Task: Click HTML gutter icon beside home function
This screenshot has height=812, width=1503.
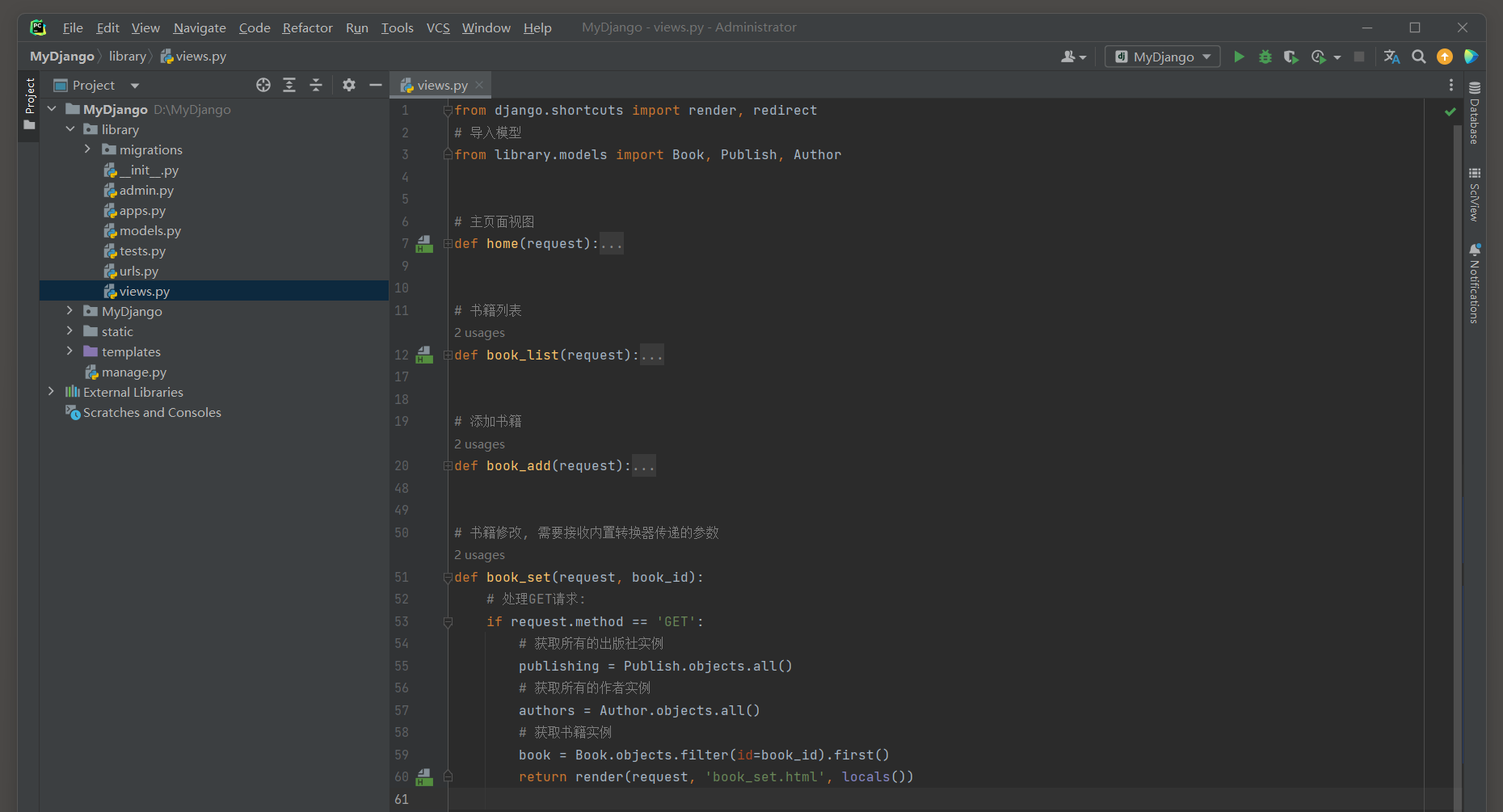Action: [424, 244]
